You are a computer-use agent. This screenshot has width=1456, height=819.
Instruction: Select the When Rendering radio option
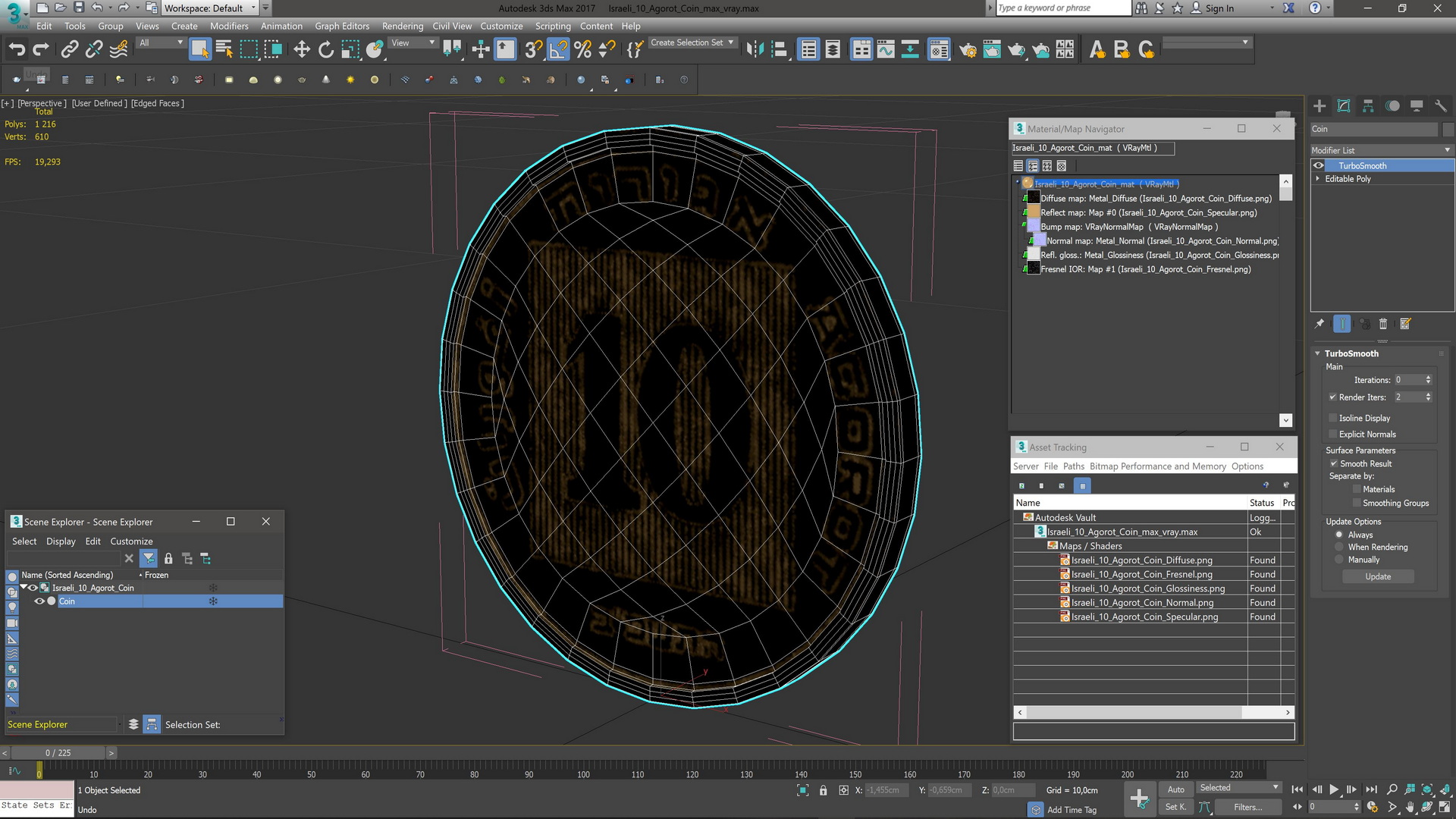1339,547
